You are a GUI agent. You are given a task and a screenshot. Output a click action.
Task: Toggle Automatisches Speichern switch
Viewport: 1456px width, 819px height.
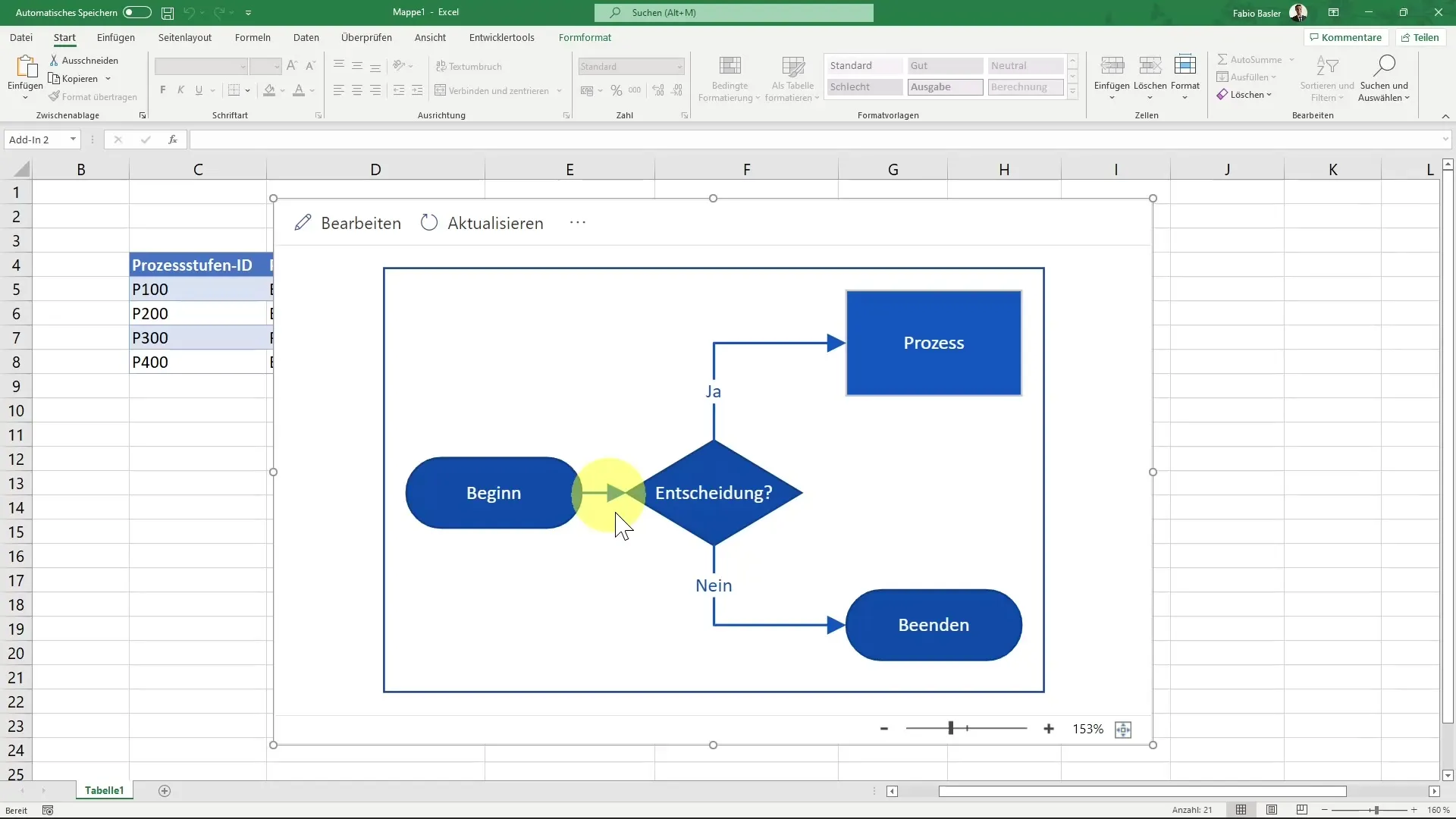pyautogui.click(x=137, y=11)
